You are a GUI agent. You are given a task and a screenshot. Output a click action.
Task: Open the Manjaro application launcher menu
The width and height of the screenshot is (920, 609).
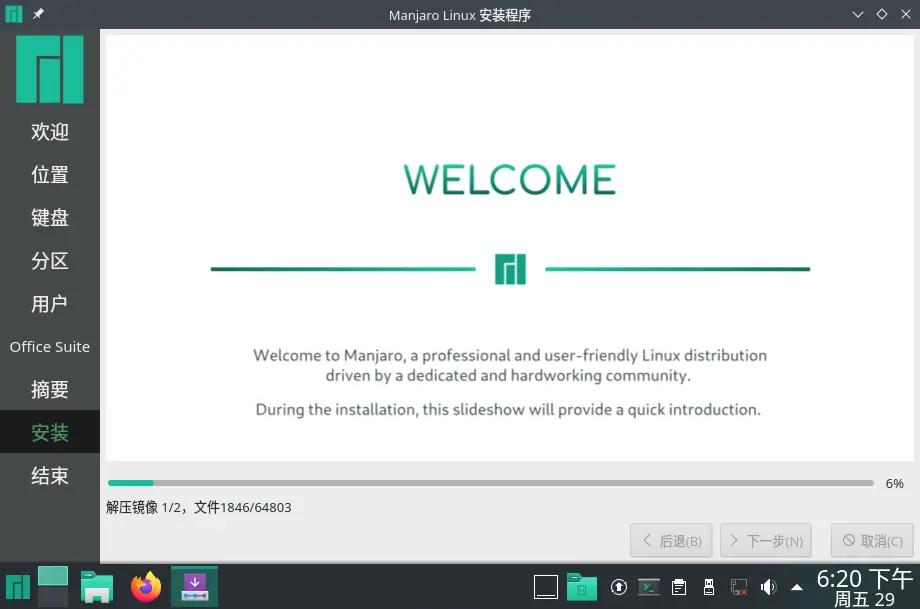[17, 587]
